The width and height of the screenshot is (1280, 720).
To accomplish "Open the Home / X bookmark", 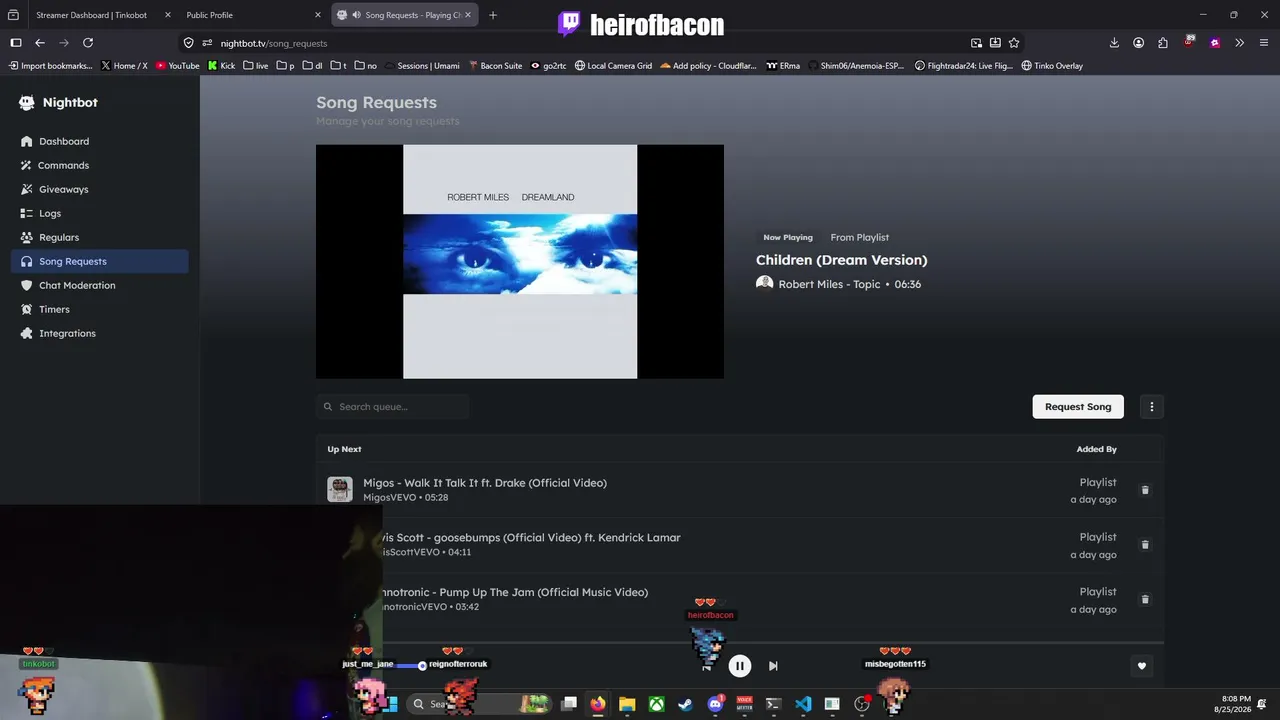I will tap(124, 66).
